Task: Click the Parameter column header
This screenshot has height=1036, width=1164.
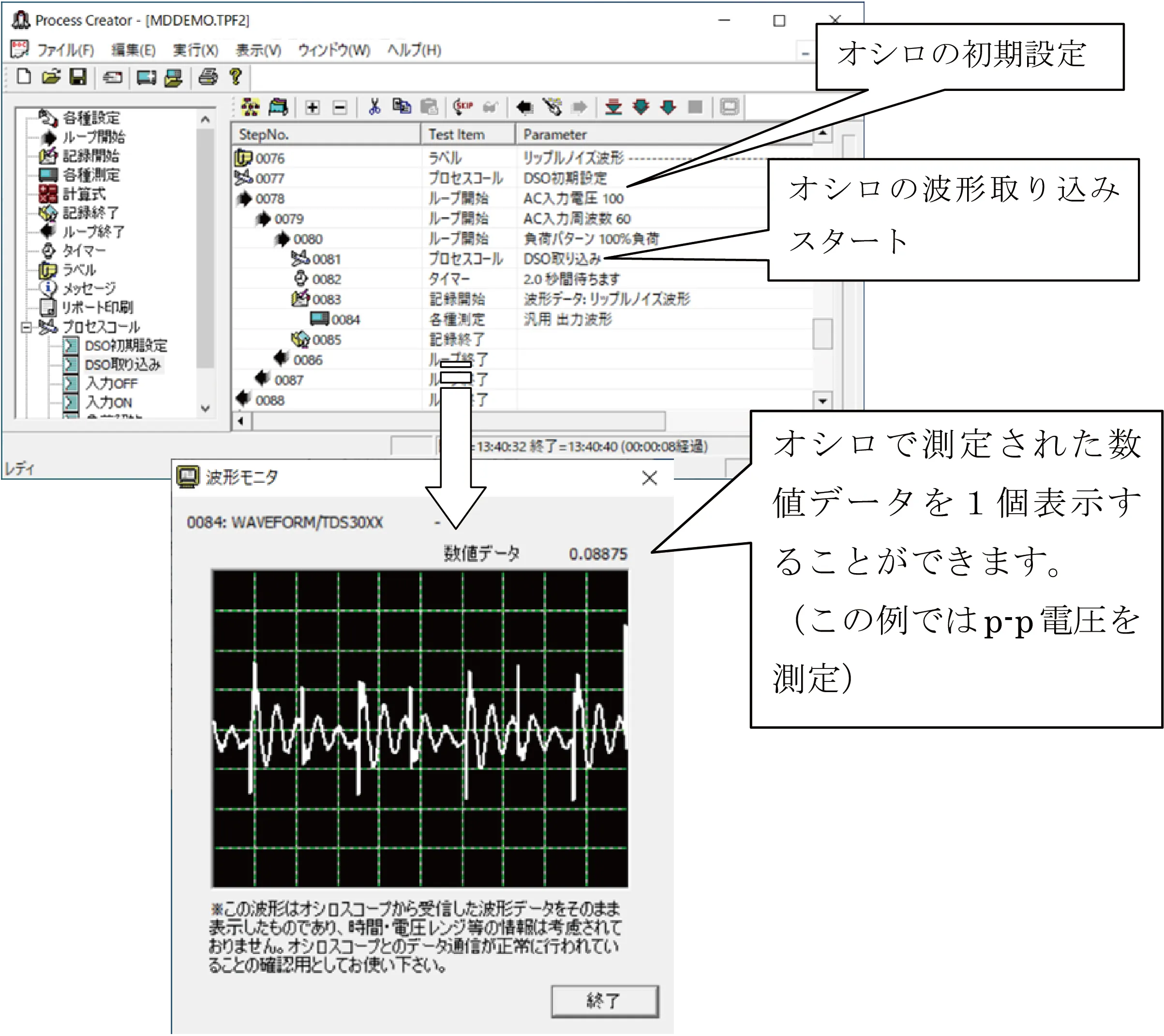Action: click(x=554, y=134)
